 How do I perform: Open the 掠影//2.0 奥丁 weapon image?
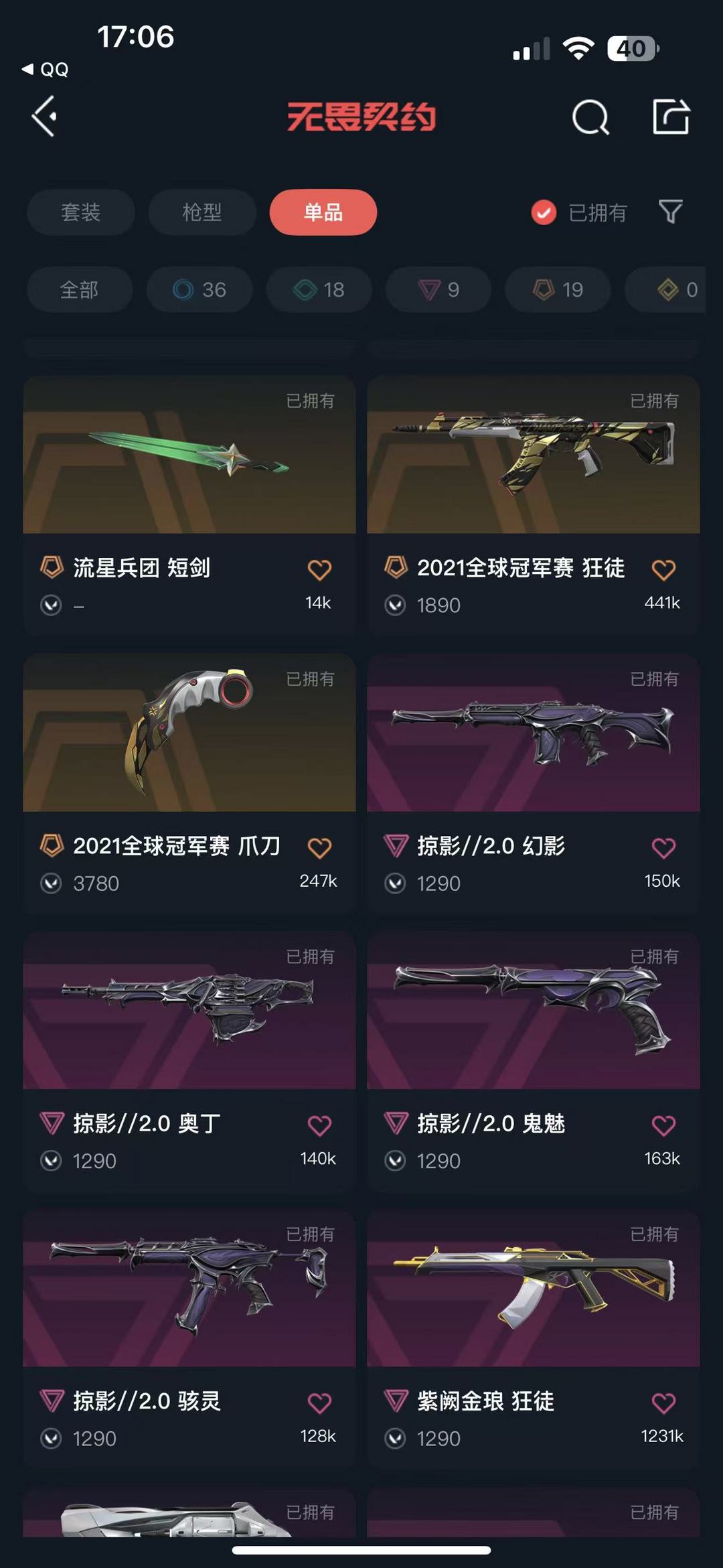pyautogui.click(x=189, y=1010)
